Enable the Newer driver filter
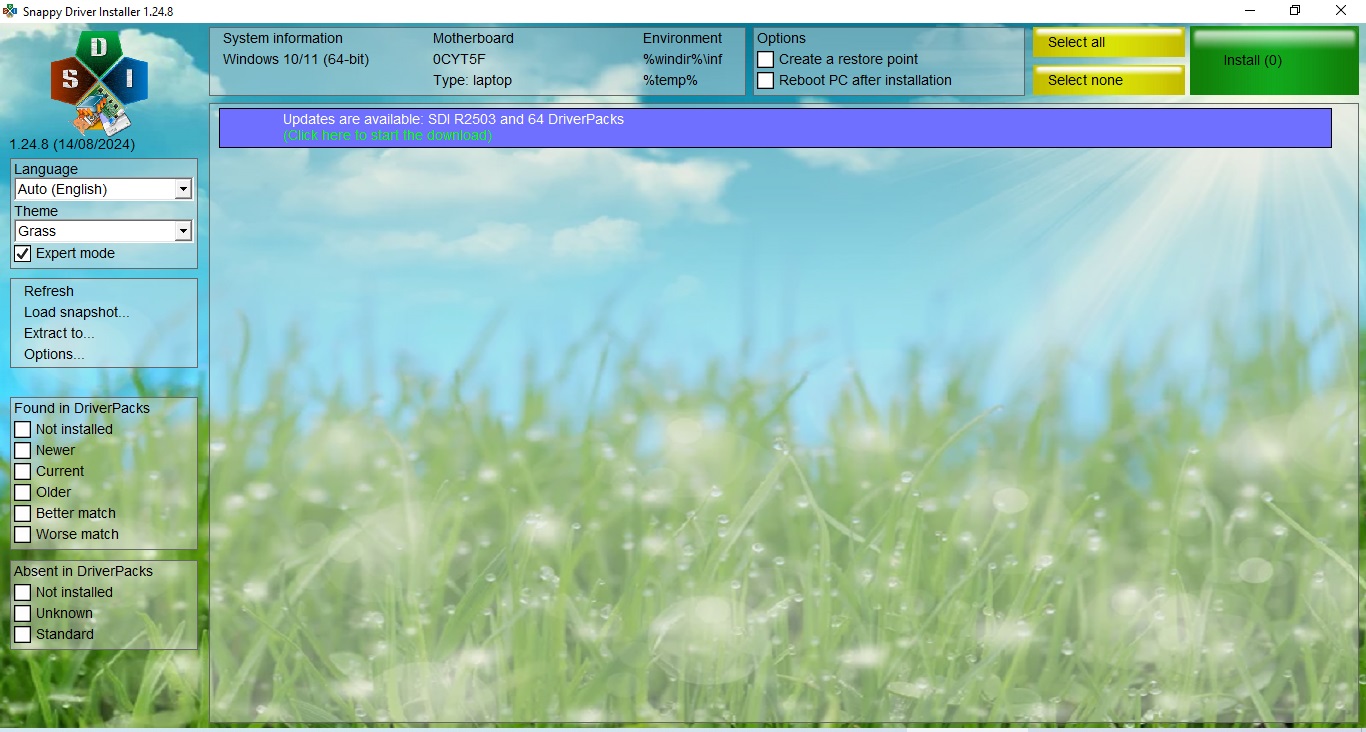 pyautogui.click(x=22, y=450)
